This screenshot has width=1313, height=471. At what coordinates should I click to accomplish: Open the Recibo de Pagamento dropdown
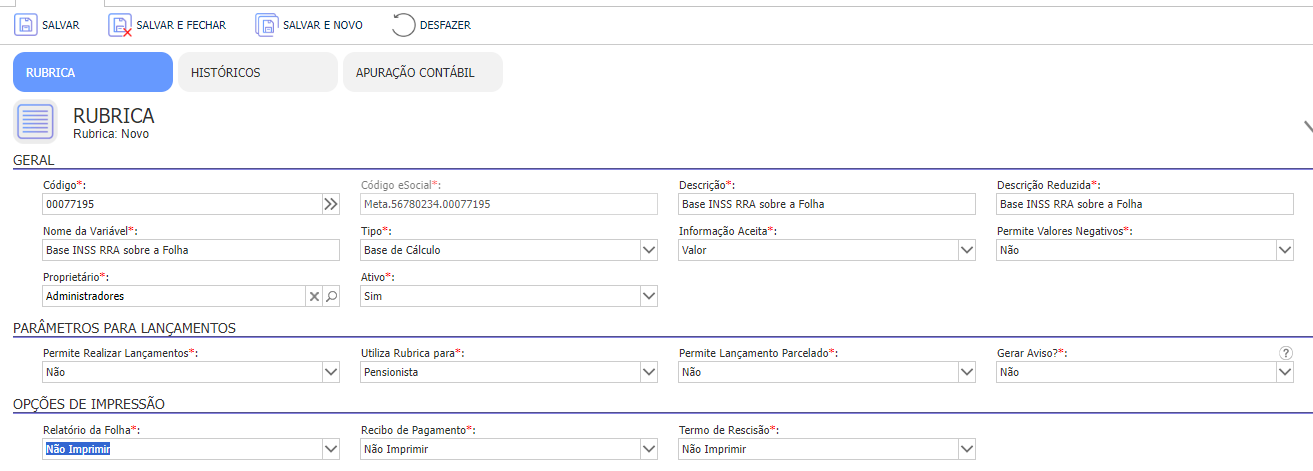click(x=648, y=450)
